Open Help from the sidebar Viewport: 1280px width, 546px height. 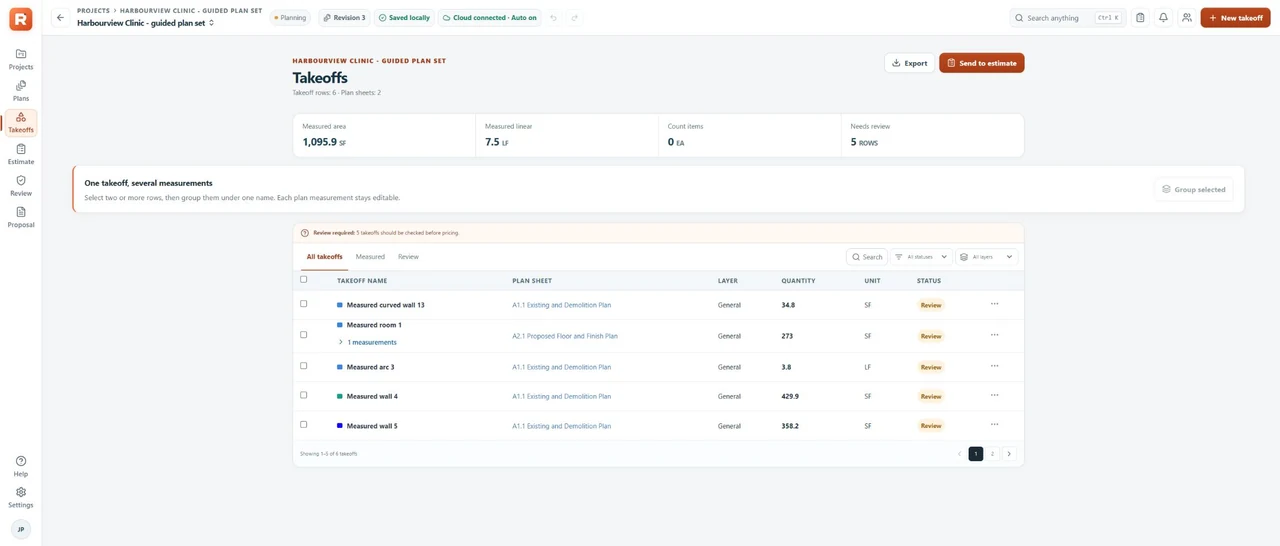(x=21, y=466)
